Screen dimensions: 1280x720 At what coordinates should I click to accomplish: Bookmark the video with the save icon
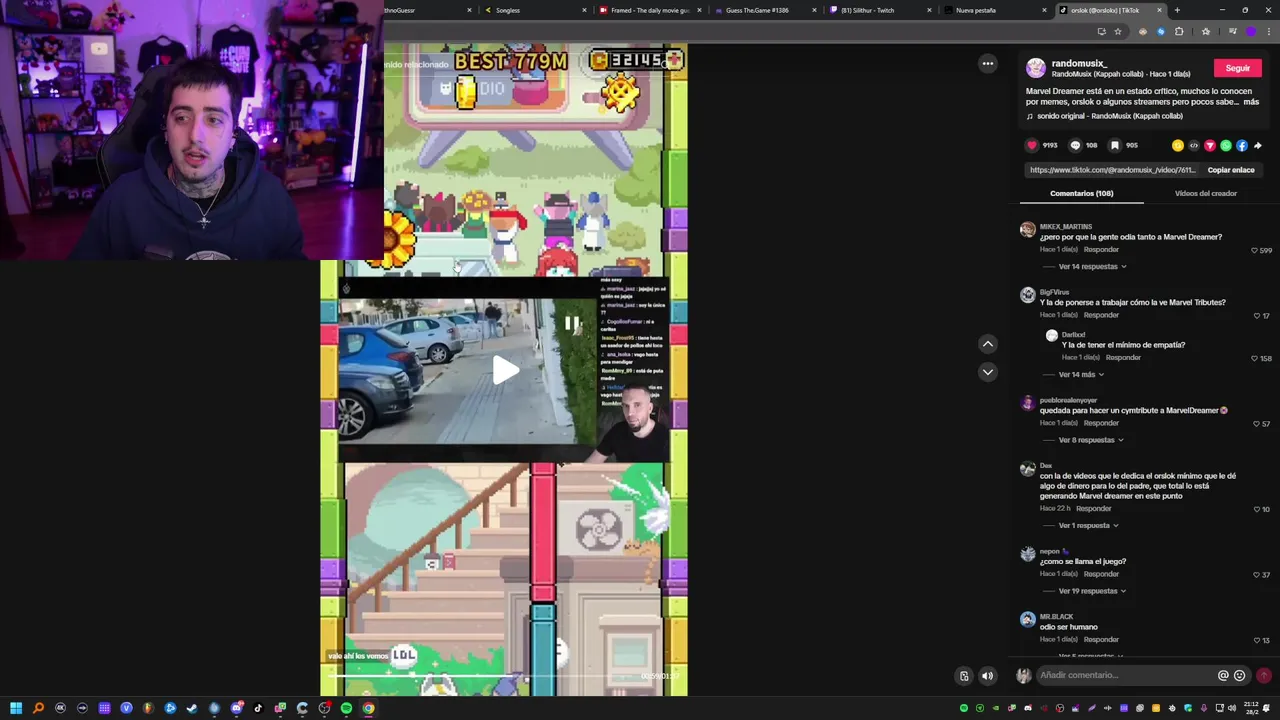point(1115,145)
